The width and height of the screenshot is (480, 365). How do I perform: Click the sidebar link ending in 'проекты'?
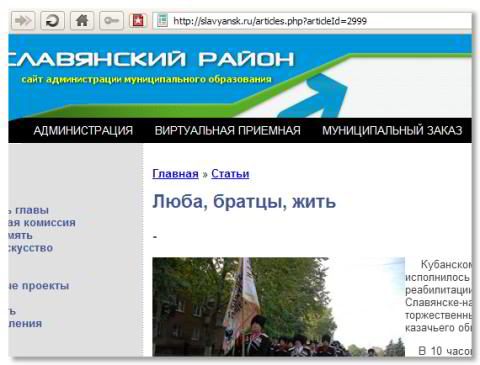[39, 286]
